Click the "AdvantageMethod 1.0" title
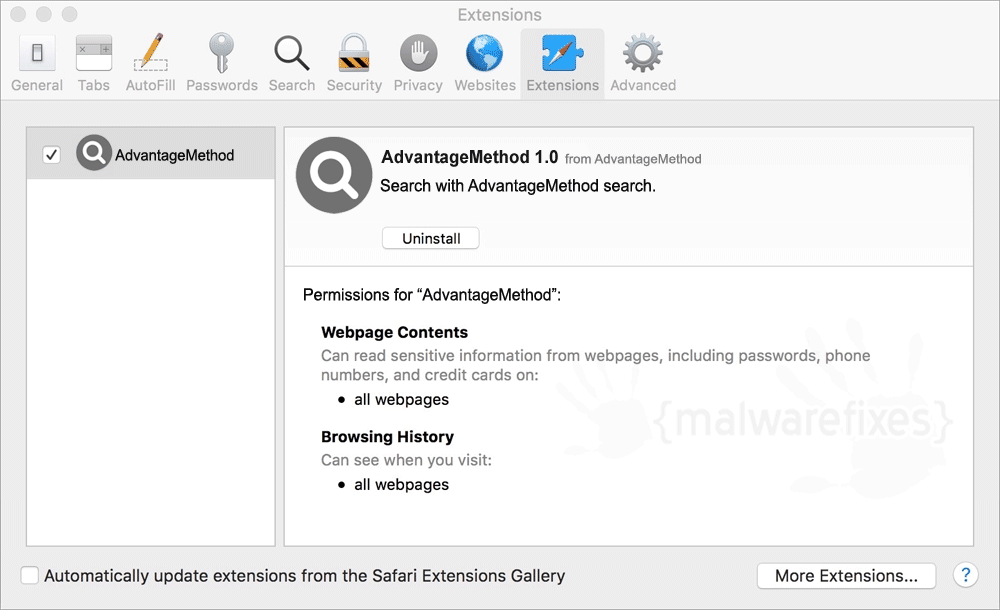The image size is (1000, 610). 469,157
